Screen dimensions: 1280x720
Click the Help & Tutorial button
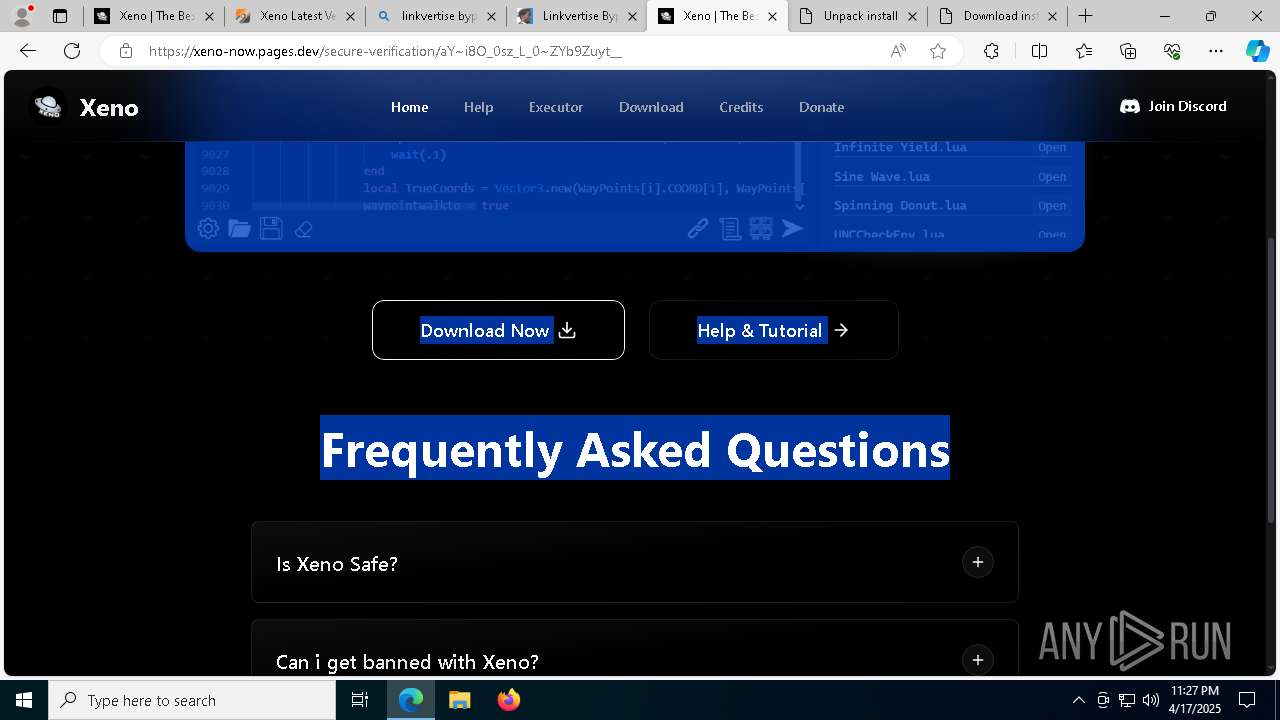[773, 330]
